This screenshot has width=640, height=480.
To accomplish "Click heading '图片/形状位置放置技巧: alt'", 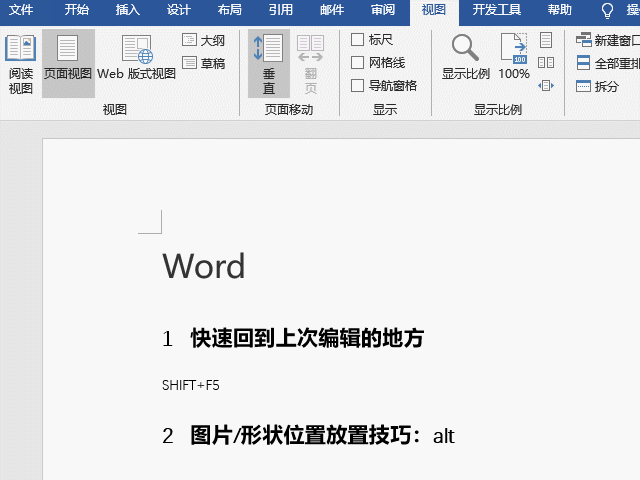I will 322,435.
